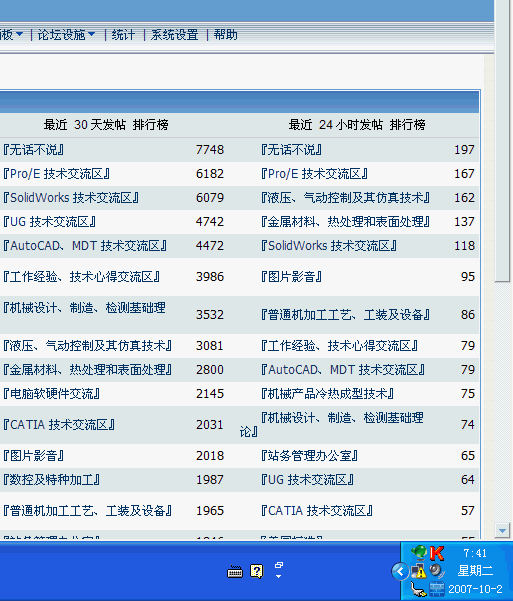The height and width of the screenshot is (601, 513).
Task: Open 『Pro/E 技术交流区』 in the 30-day ranking
Action: click(56, 174)
